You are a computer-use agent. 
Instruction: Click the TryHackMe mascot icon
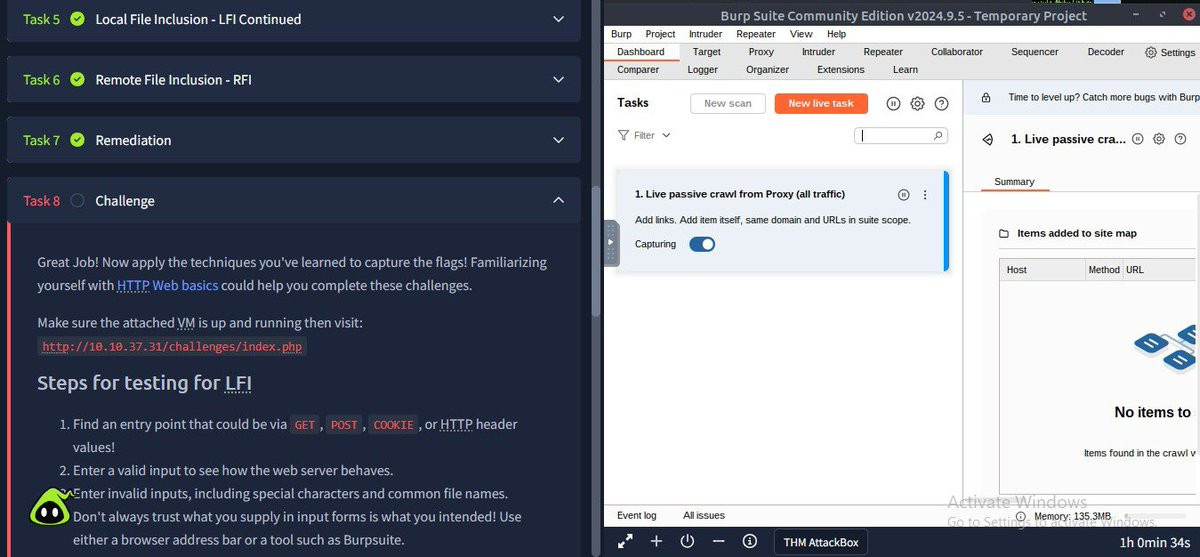coord(50,508)
